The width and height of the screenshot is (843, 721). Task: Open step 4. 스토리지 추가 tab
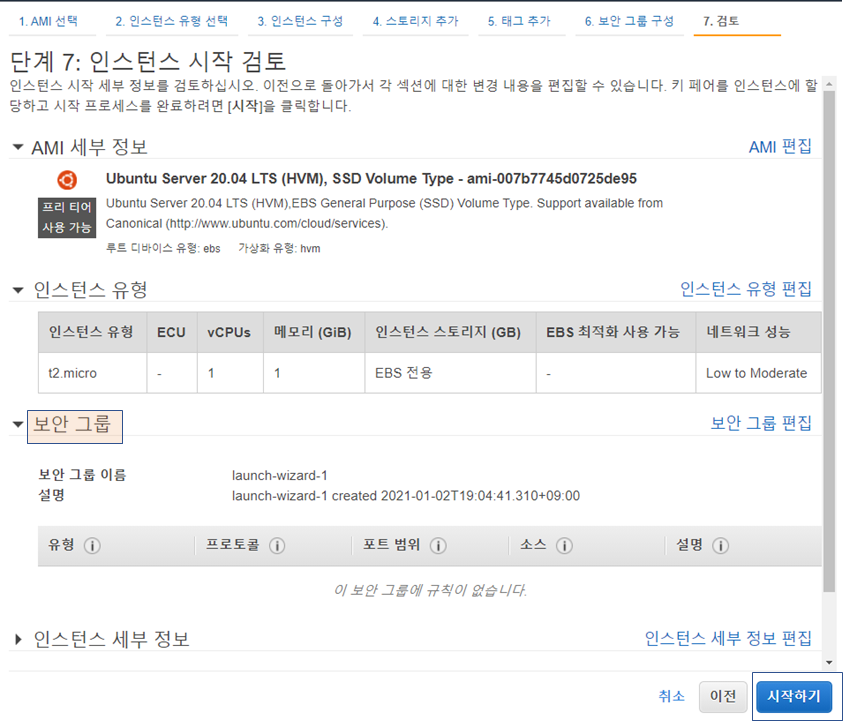click(x=416, y=22)
